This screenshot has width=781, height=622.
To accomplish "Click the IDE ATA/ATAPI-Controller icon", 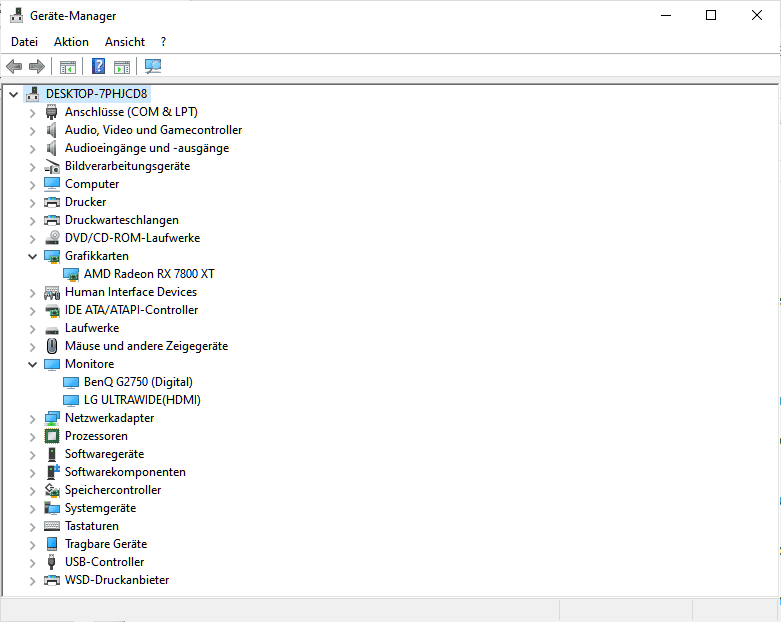I will [52, 311].
